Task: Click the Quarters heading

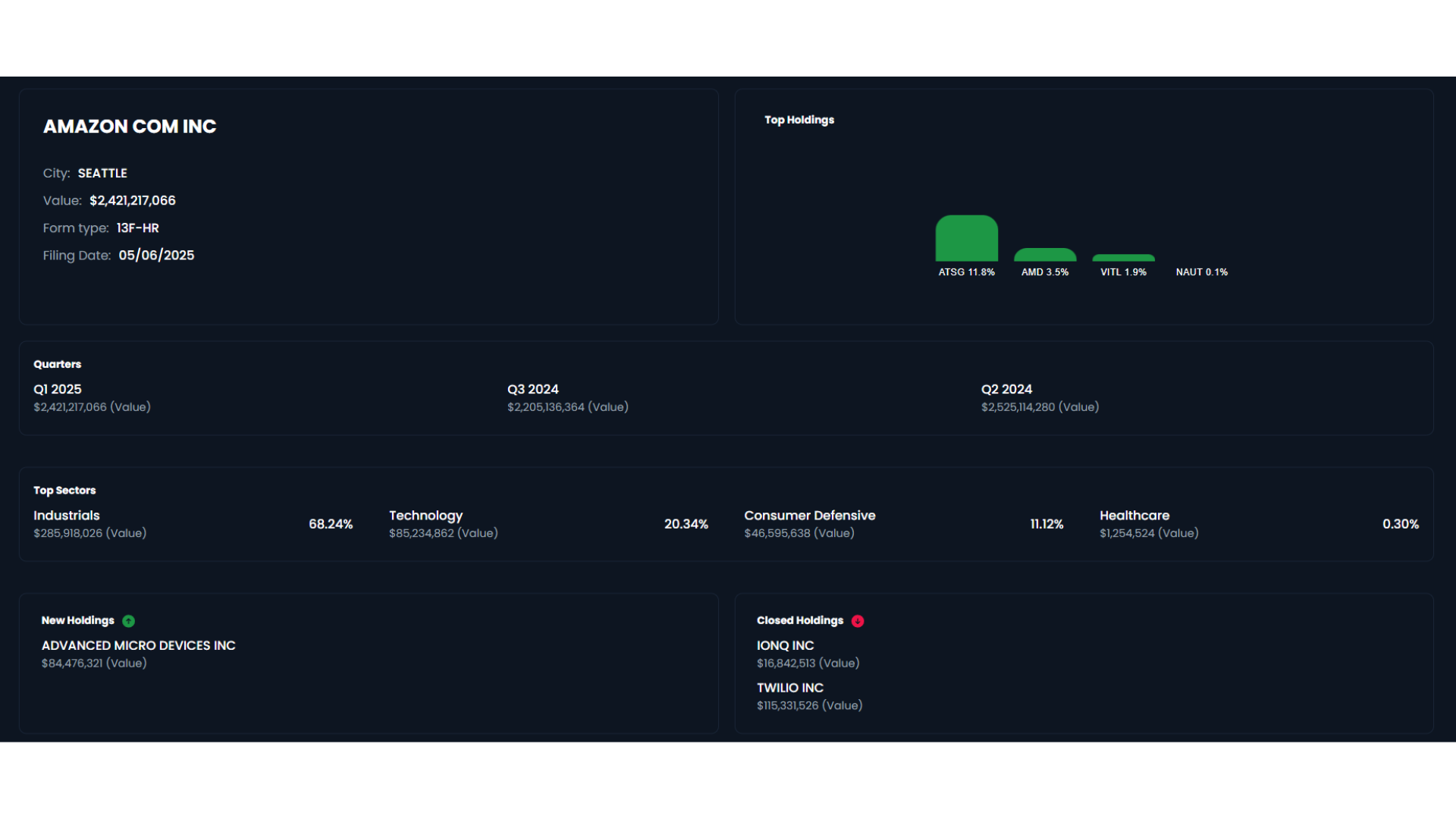Action: (58, 364)
